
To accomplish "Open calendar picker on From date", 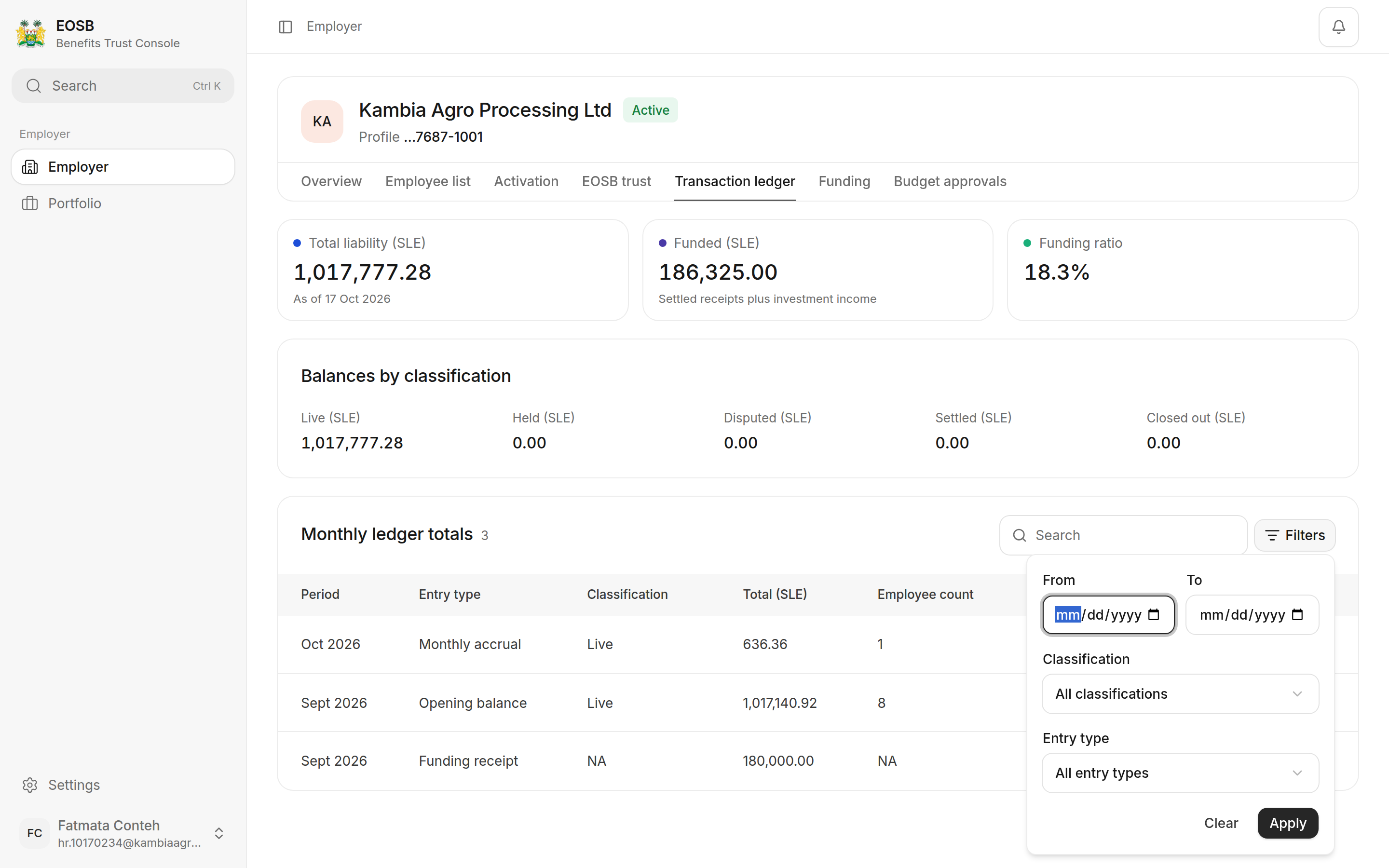I will [1154, 614].
